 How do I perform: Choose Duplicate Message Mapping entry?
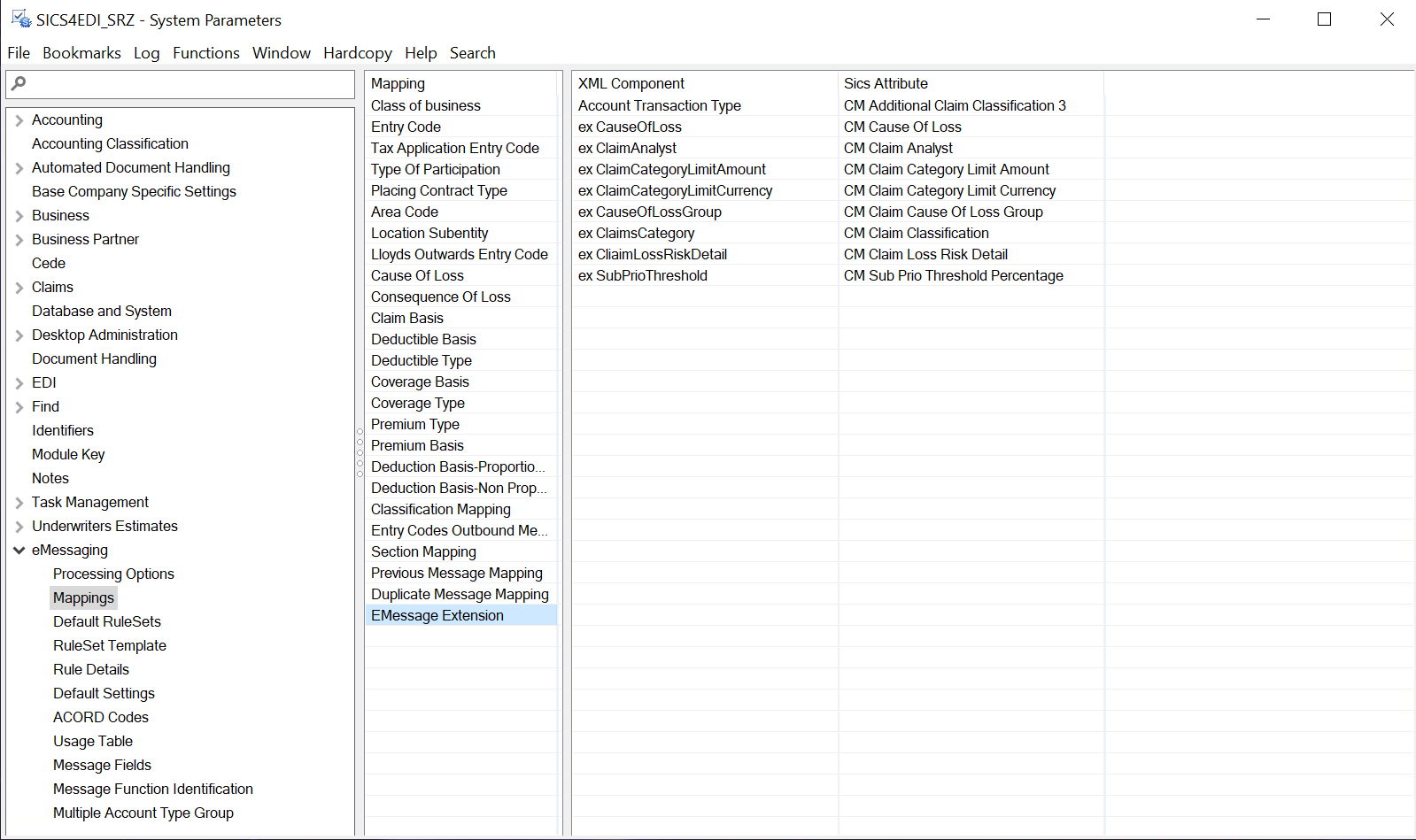(x=460, y=594)
